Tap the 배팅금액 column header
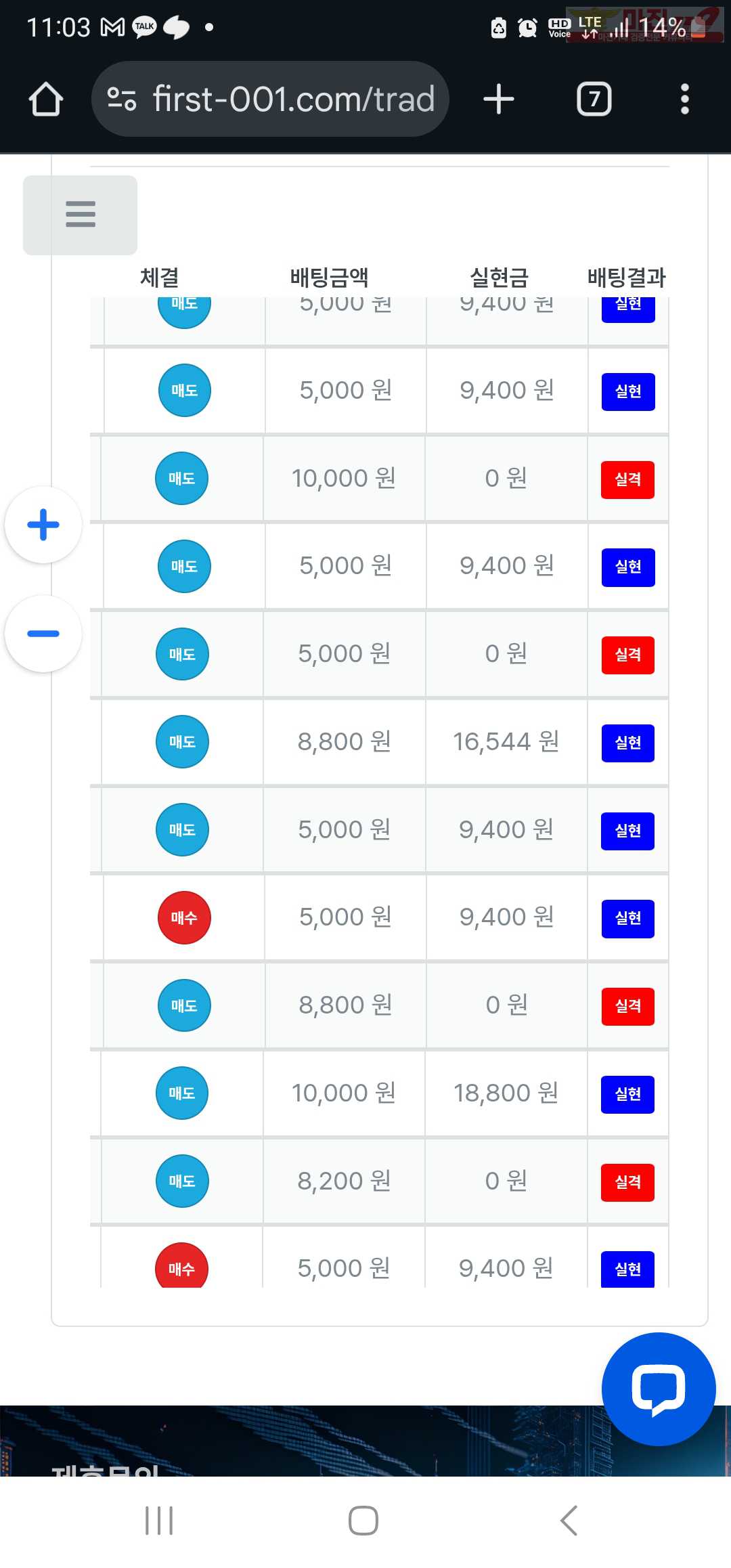The width and height of the screenshot is (731, 1568). 330,277
